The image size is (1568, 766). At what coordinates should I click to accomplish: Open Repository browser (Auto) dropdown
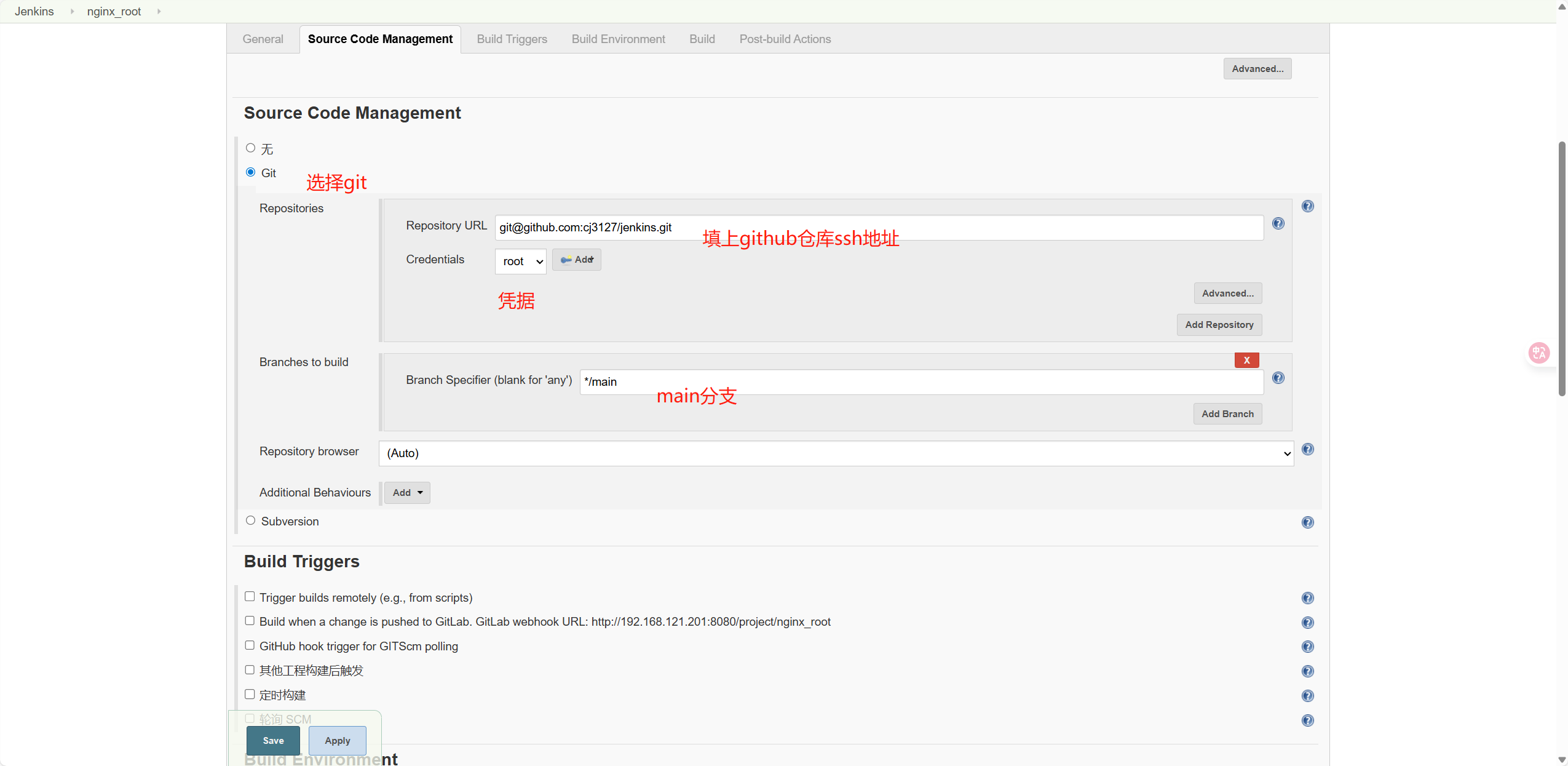tap(836, 453)
